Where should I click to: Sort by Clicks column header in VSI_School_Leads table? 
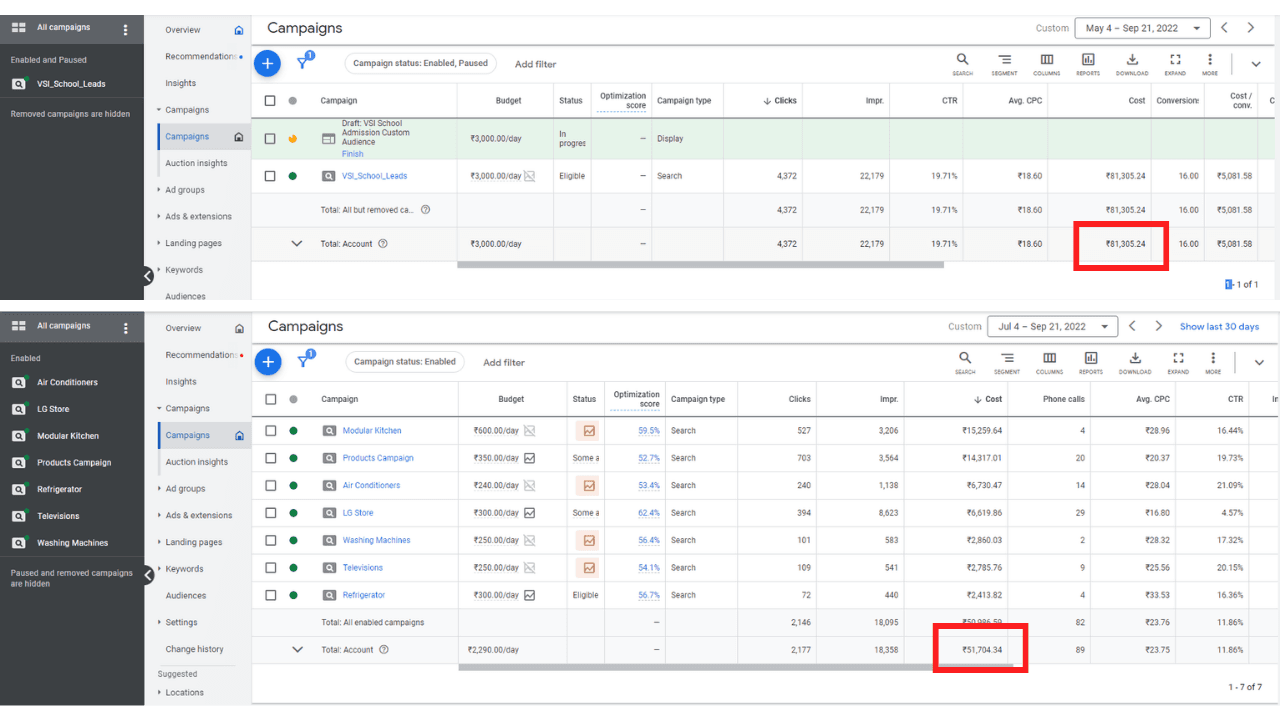coord(779,101)
